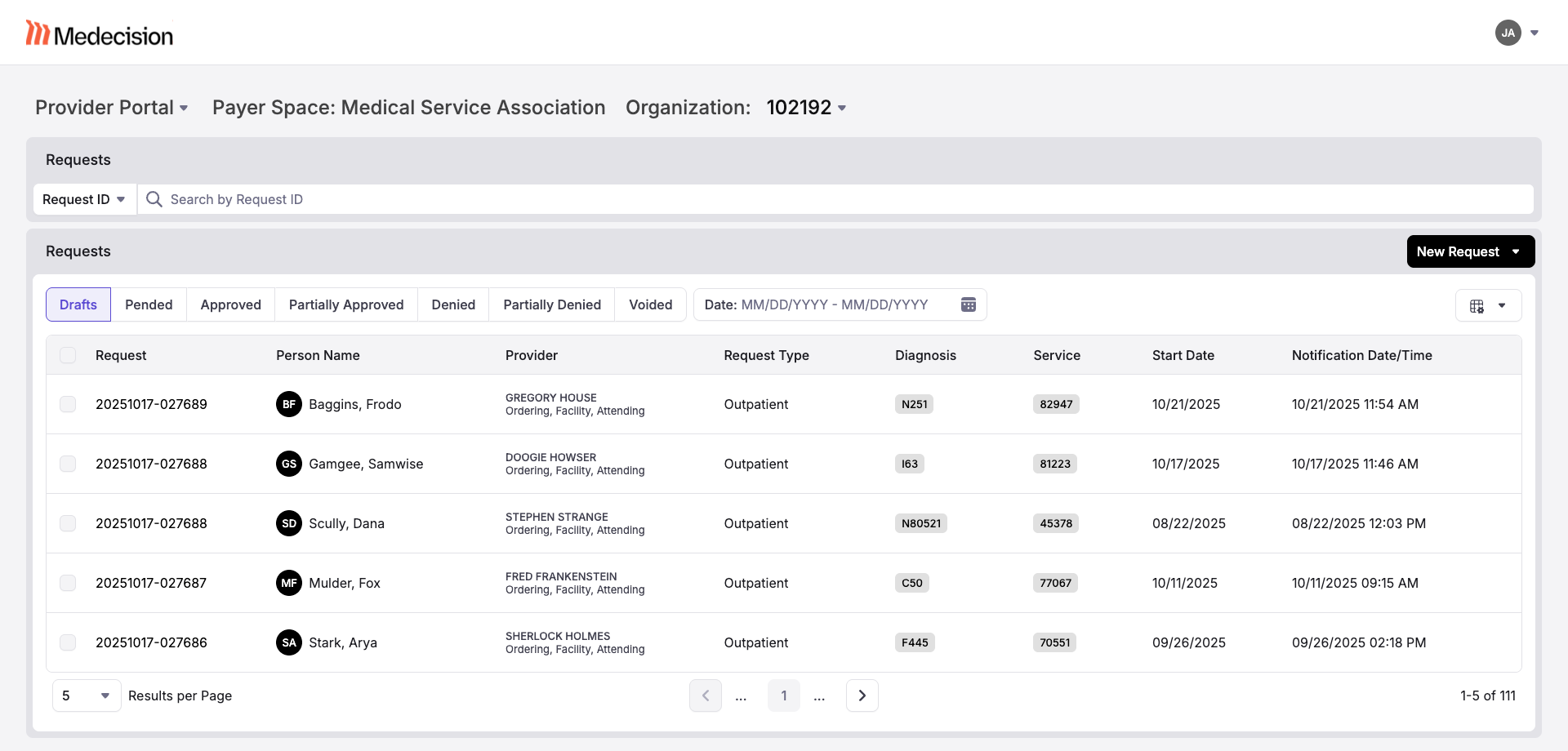Viewport: 1568px width, 751px height.
Task: Open the Results per Page dropdown
Action: pyautogui.click(x=86, y=695)
